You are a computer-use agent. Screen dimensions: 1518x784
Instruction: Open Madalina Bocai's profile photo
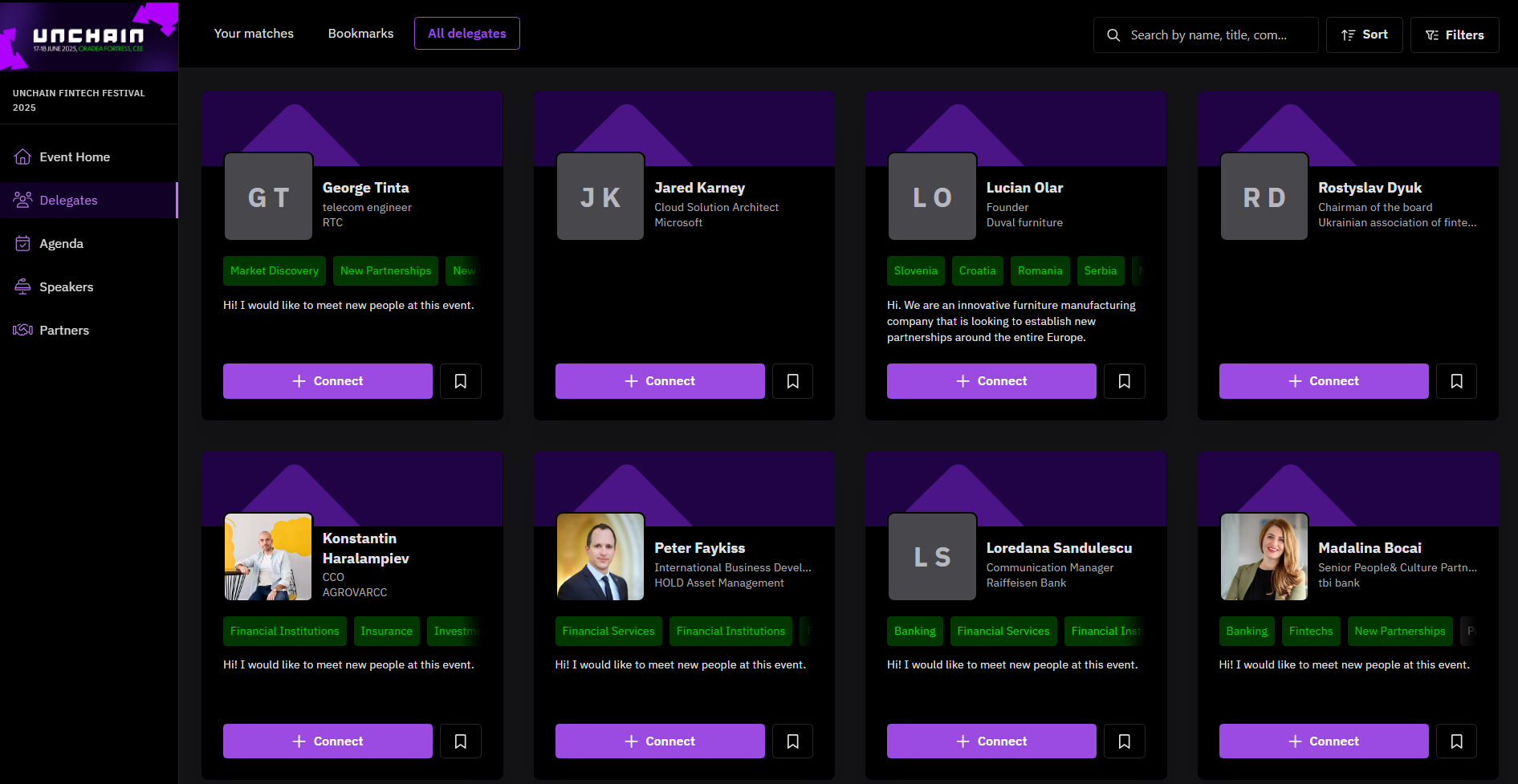(x=1264, y=557)
